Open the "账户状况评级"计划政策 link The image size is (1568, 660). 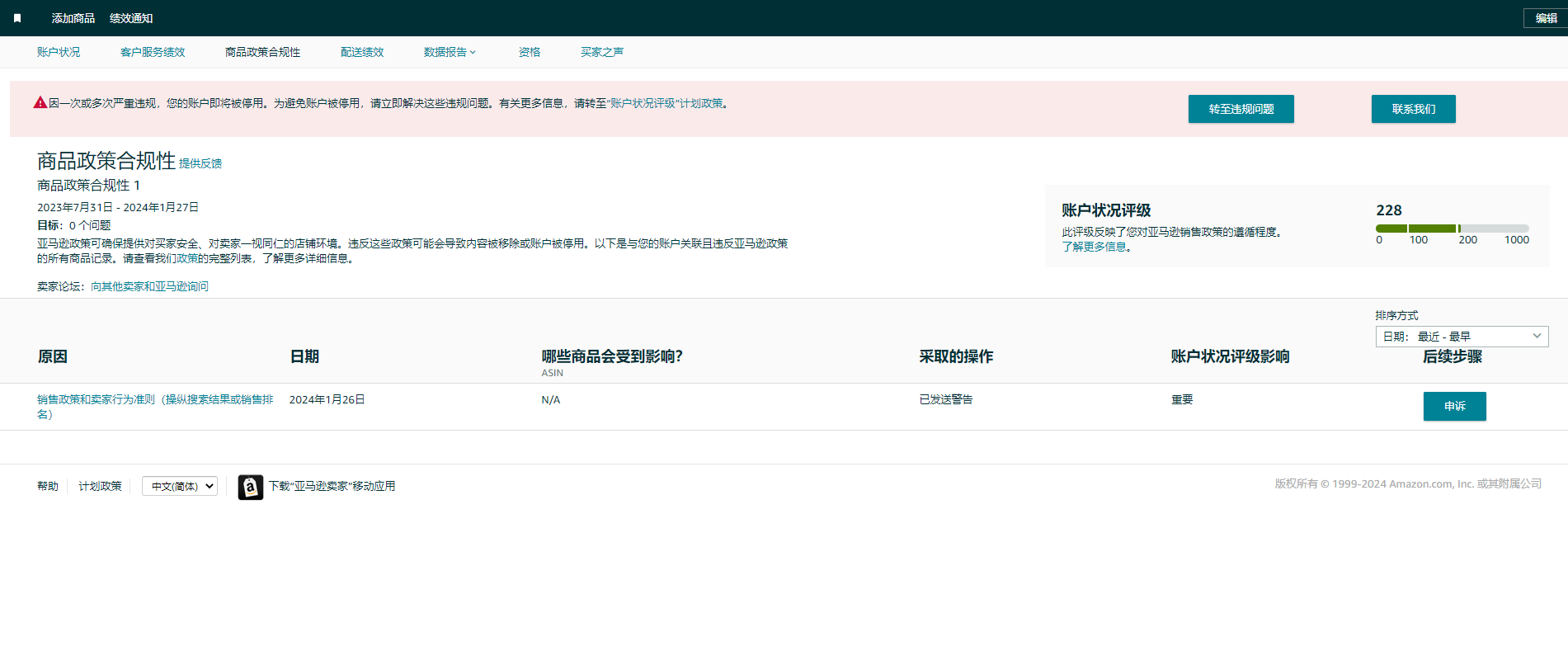point(665,103)
